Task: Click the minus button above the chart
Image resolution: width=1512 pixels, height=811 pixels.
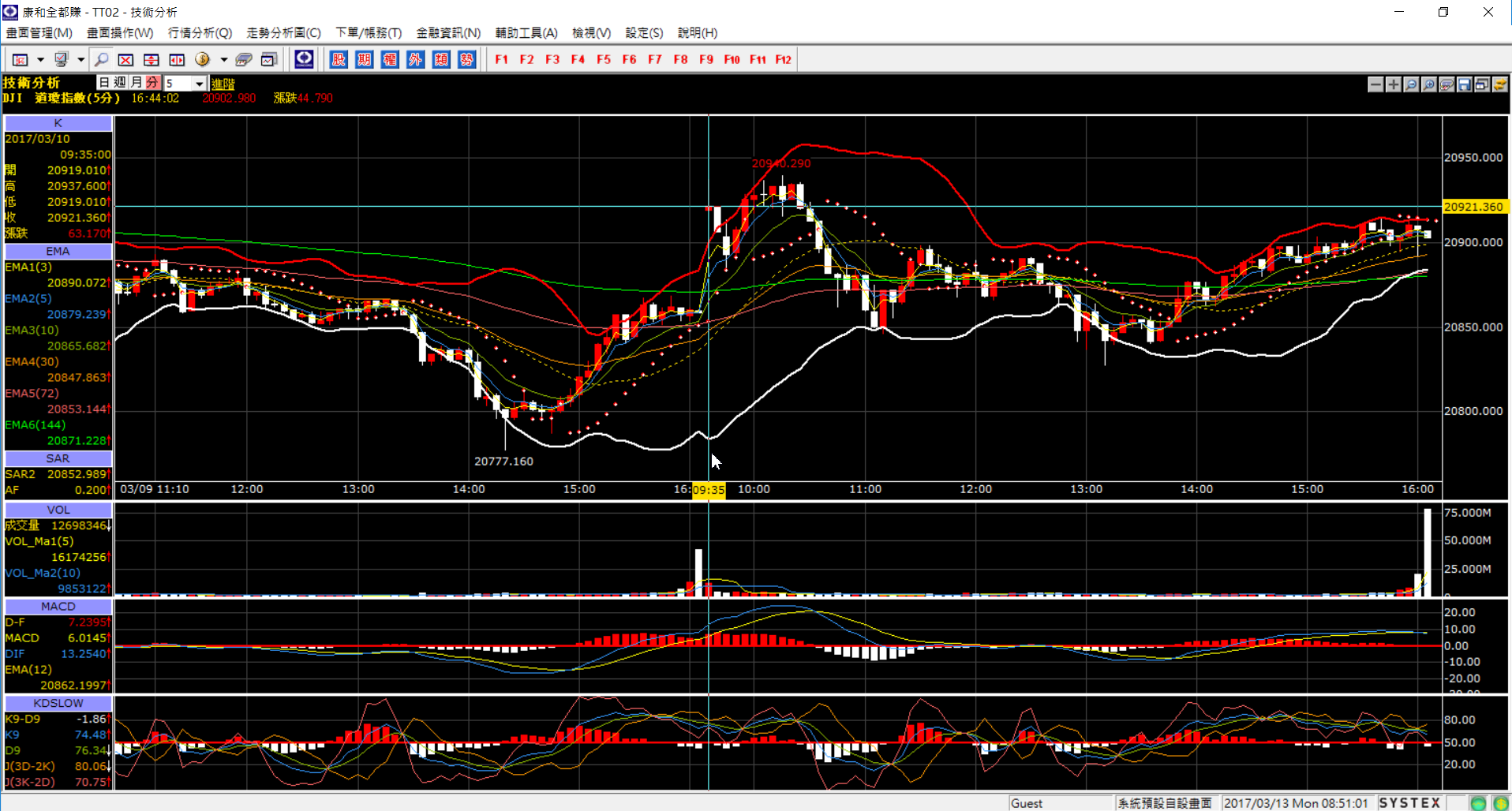Action: point(1375,84)
